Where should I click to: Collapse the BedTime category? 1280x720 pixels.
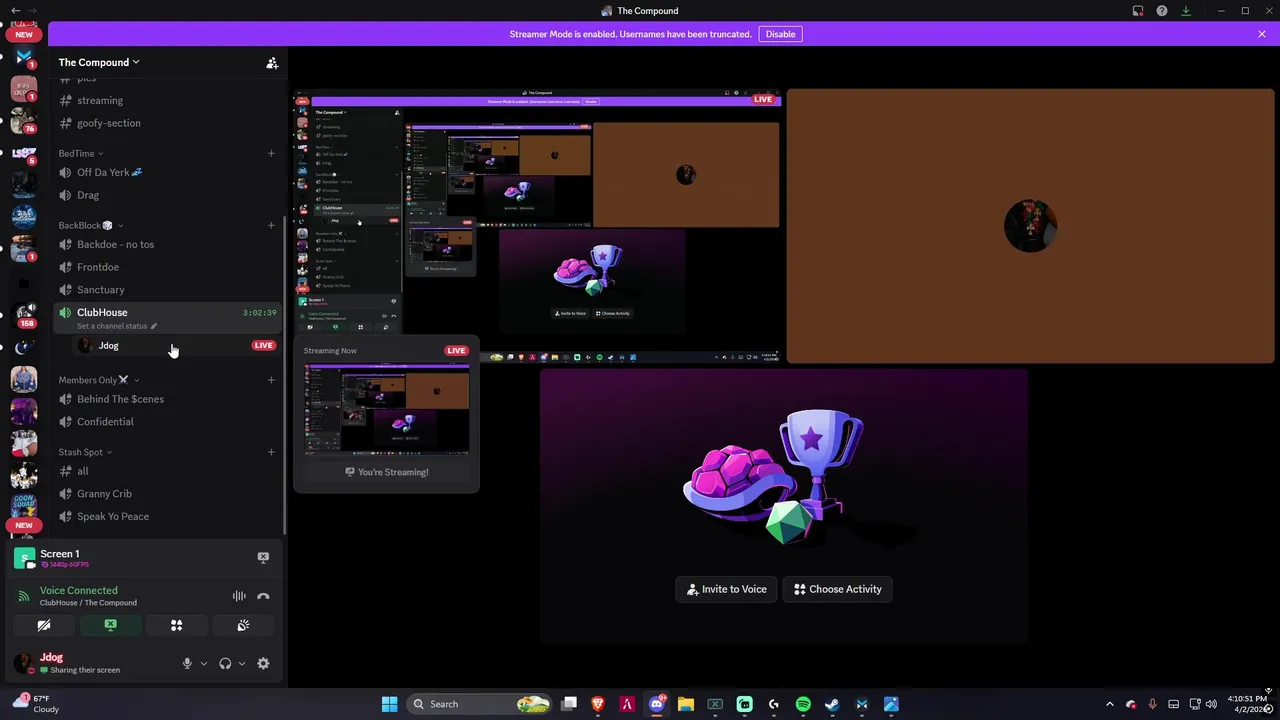(80, 153)
